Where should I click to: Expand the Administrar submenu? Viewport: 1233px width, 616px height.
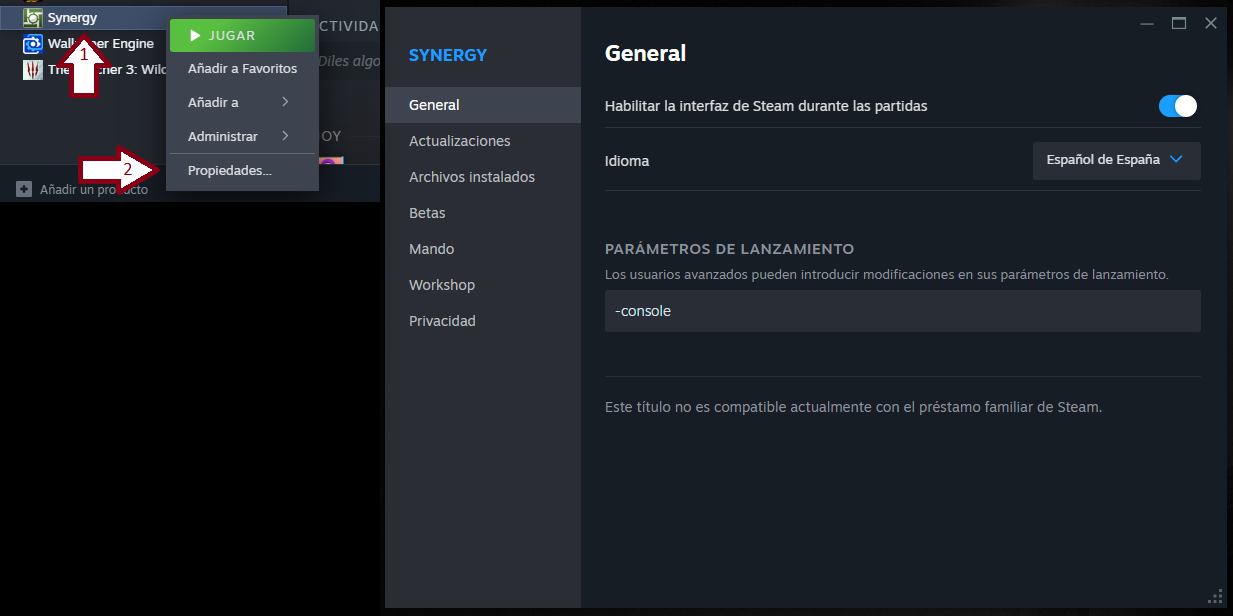pos(242,136)
